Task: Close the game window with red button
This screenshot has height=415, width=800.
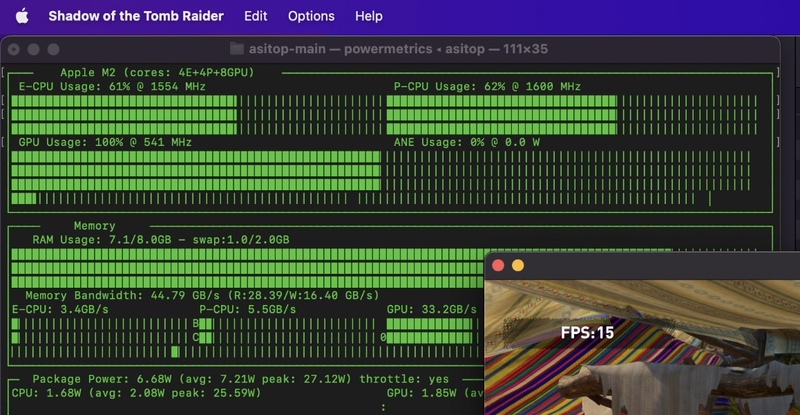Action: pos(498,265)
